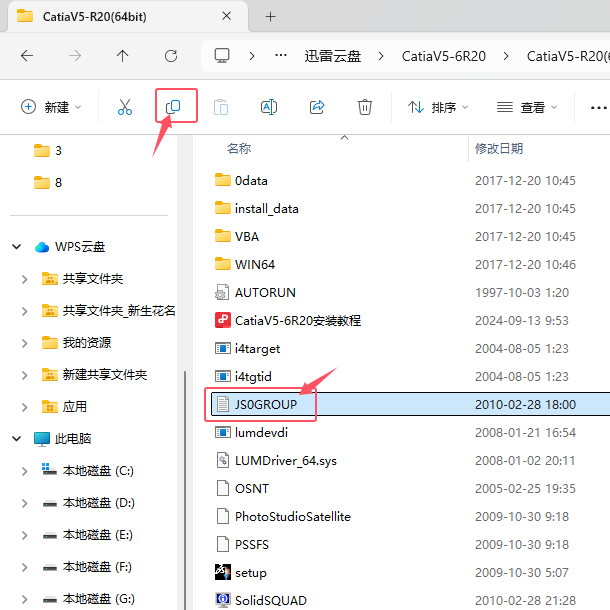
Task: Open the more options ellipsis in toolbar
Action: pyautogui.click(x=598, y=108)
